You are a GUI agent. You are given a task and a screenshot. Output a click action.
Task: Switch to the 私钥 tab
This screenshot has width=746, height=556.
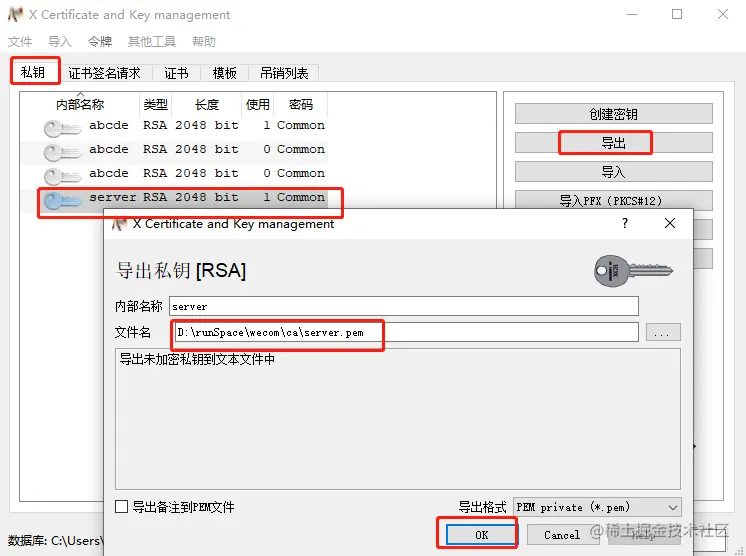click(x=35, y=72)
